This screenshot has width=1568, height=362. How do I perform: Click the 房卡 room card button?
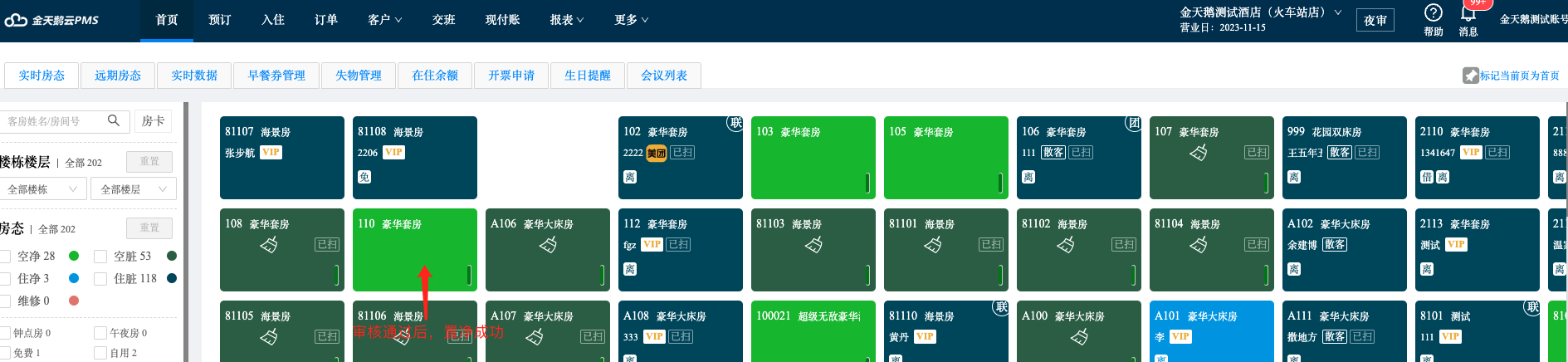[x=154, y=121]
